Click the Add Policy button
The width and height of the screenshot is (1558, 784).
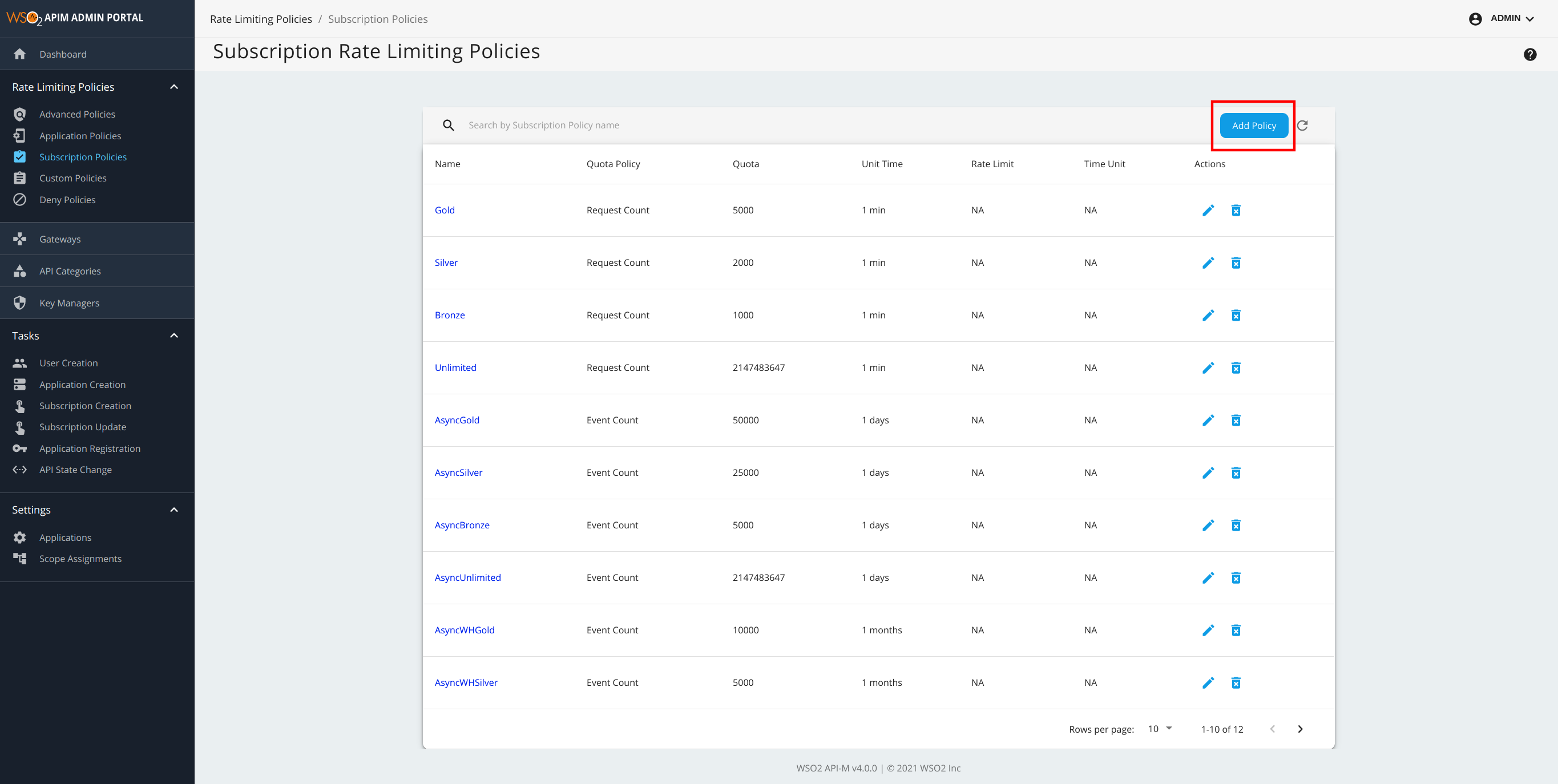(x=1253, y=125)
